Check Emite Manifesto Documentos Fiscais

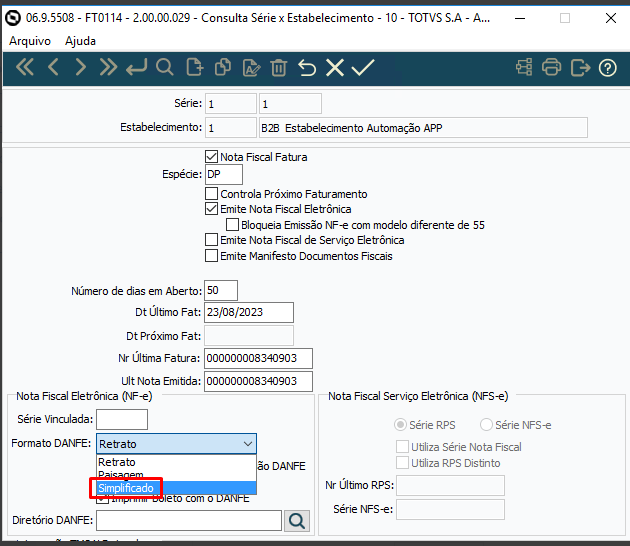coord(211,256)
